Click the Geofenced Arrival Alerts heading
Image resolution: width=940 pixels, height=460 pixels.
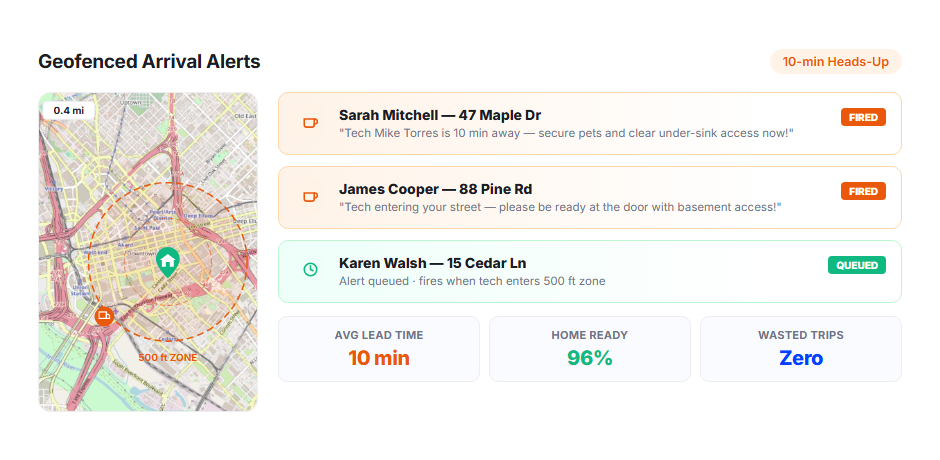149,61
